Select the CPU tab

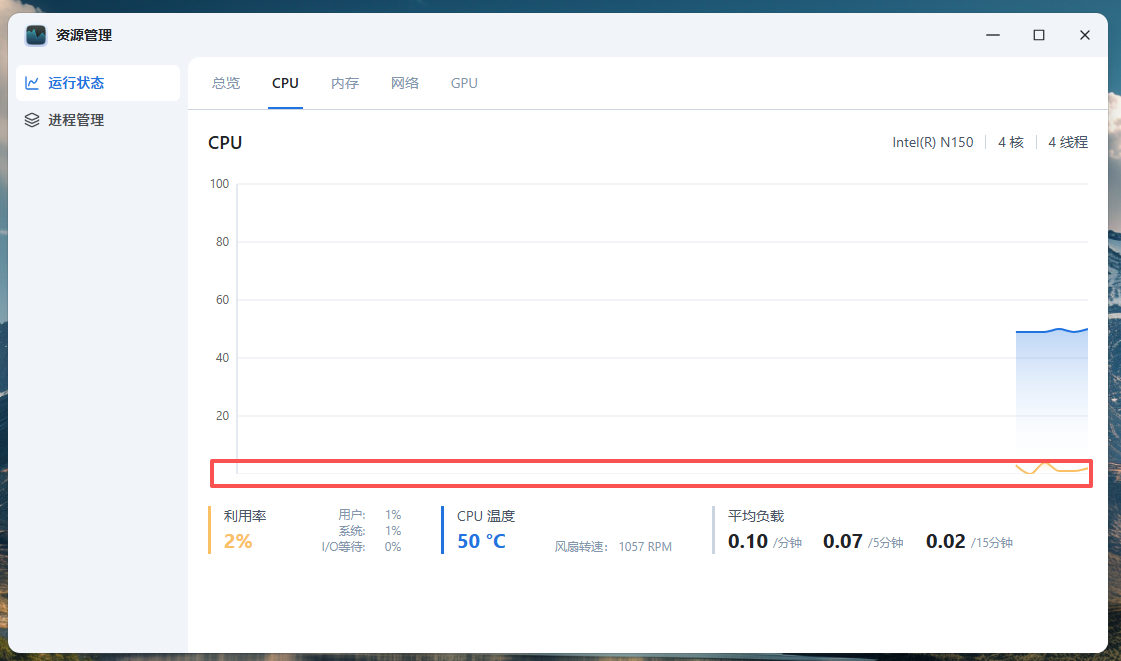[285, 83]
